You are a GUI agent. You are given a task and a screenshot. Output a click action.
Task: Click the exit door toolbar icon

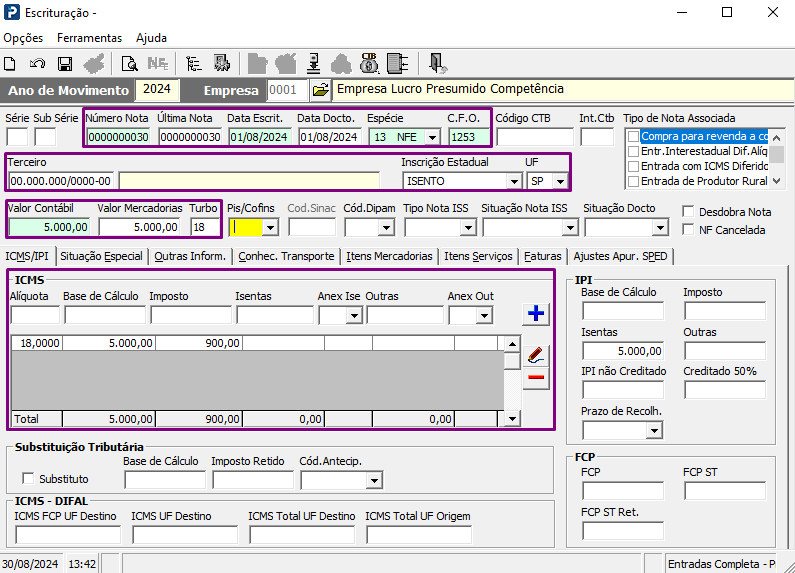point(437,64)
